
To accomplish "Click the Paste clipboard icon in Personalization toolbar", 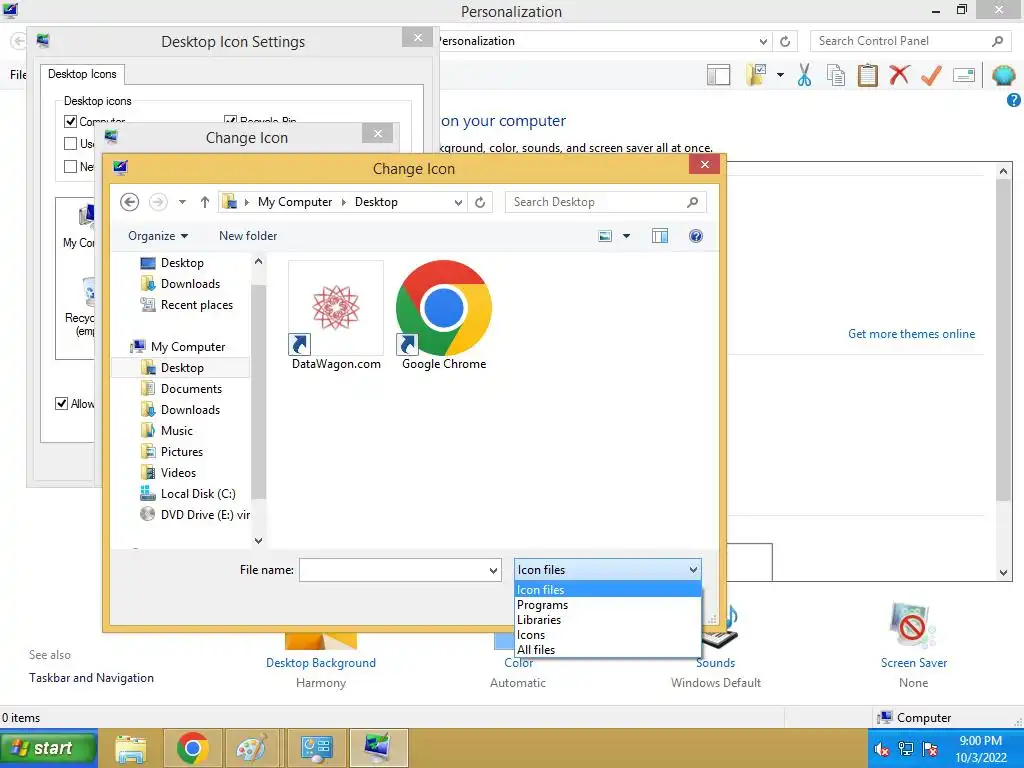I will 867,75.
